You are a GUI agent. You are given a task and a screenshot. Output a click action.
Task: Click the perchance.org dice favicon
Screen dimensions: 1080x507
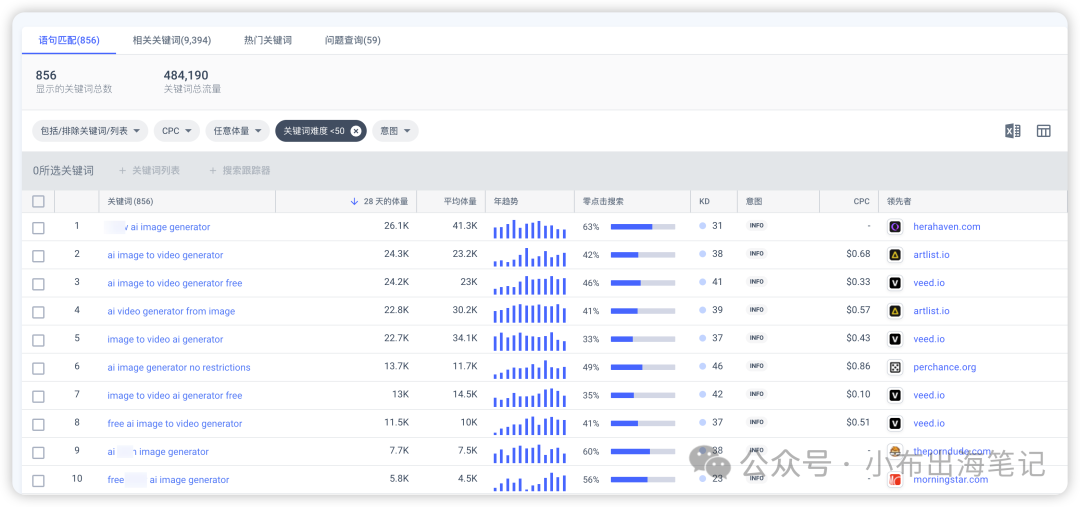tap(895, 367)
